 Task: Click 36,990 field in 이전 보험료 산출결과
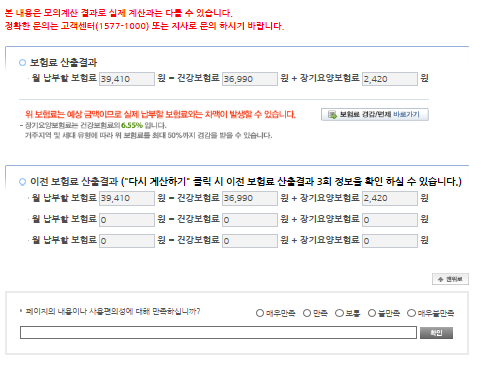250,198
